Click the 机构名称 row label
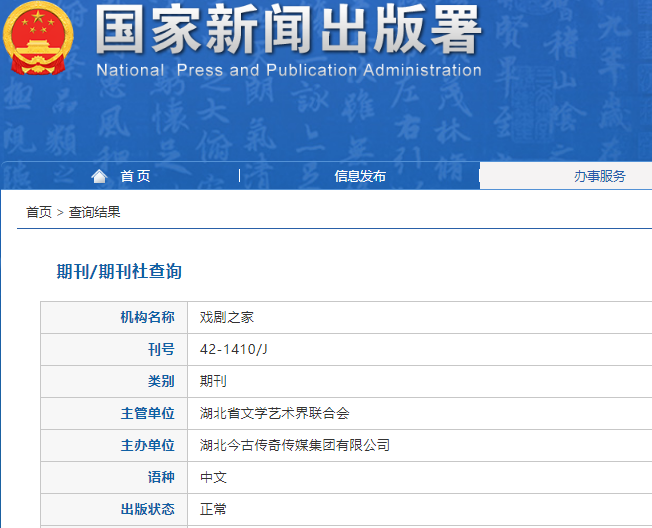The height and width of the screenshot is (528, 652). (148, 317)
